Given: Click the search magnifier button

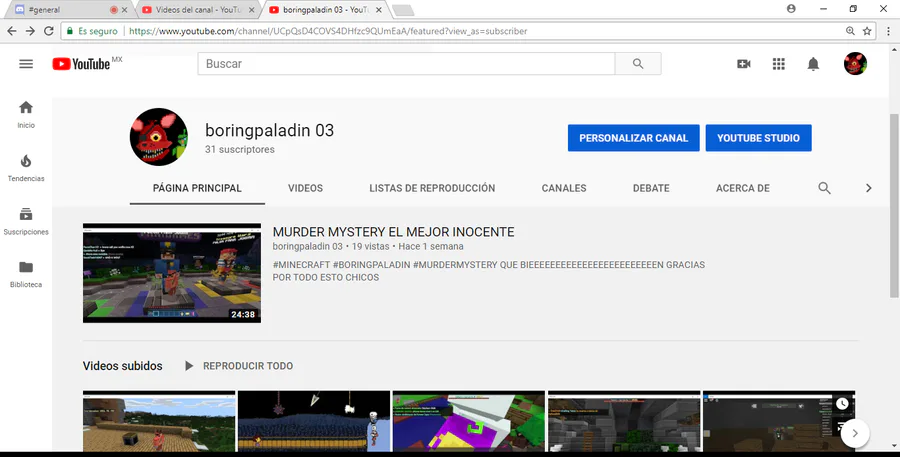Looking at the screenshot, I should pos(638,64).
